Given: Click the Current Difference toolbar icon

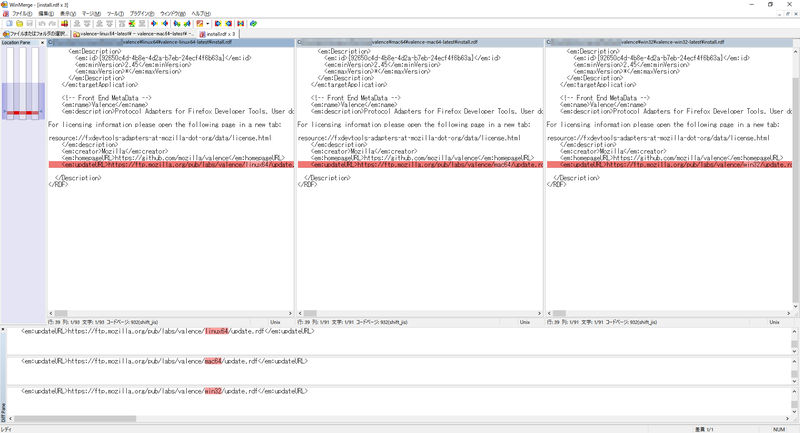Looking at the screenshot, I should [x=132, y=23].
